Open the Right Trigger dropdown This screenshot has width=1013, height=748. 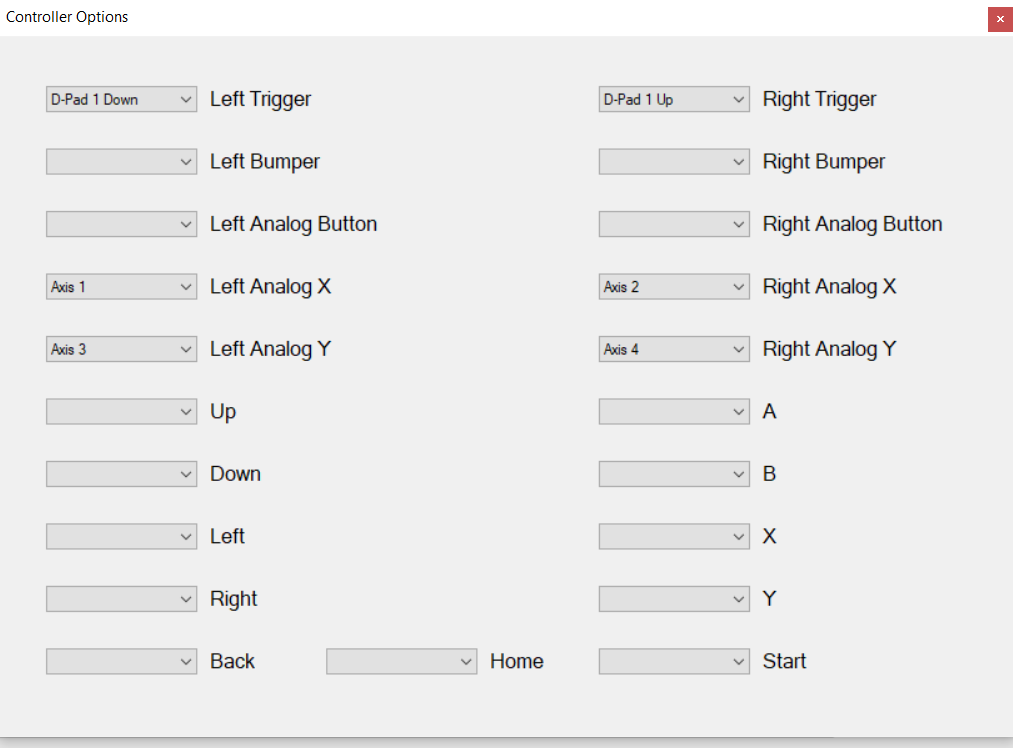(674, 99)
